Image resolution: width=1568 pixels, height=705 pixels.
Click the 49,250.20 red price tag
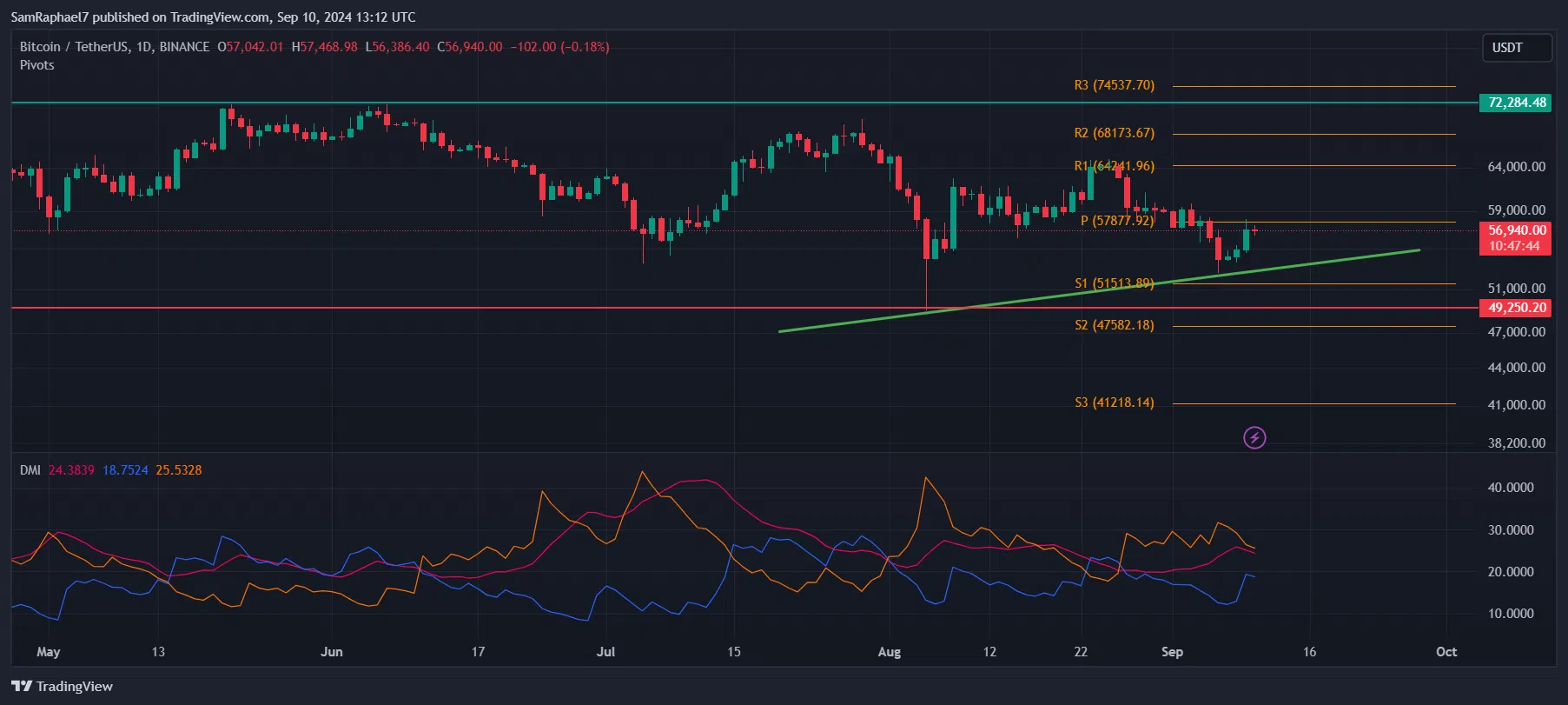1517,308
